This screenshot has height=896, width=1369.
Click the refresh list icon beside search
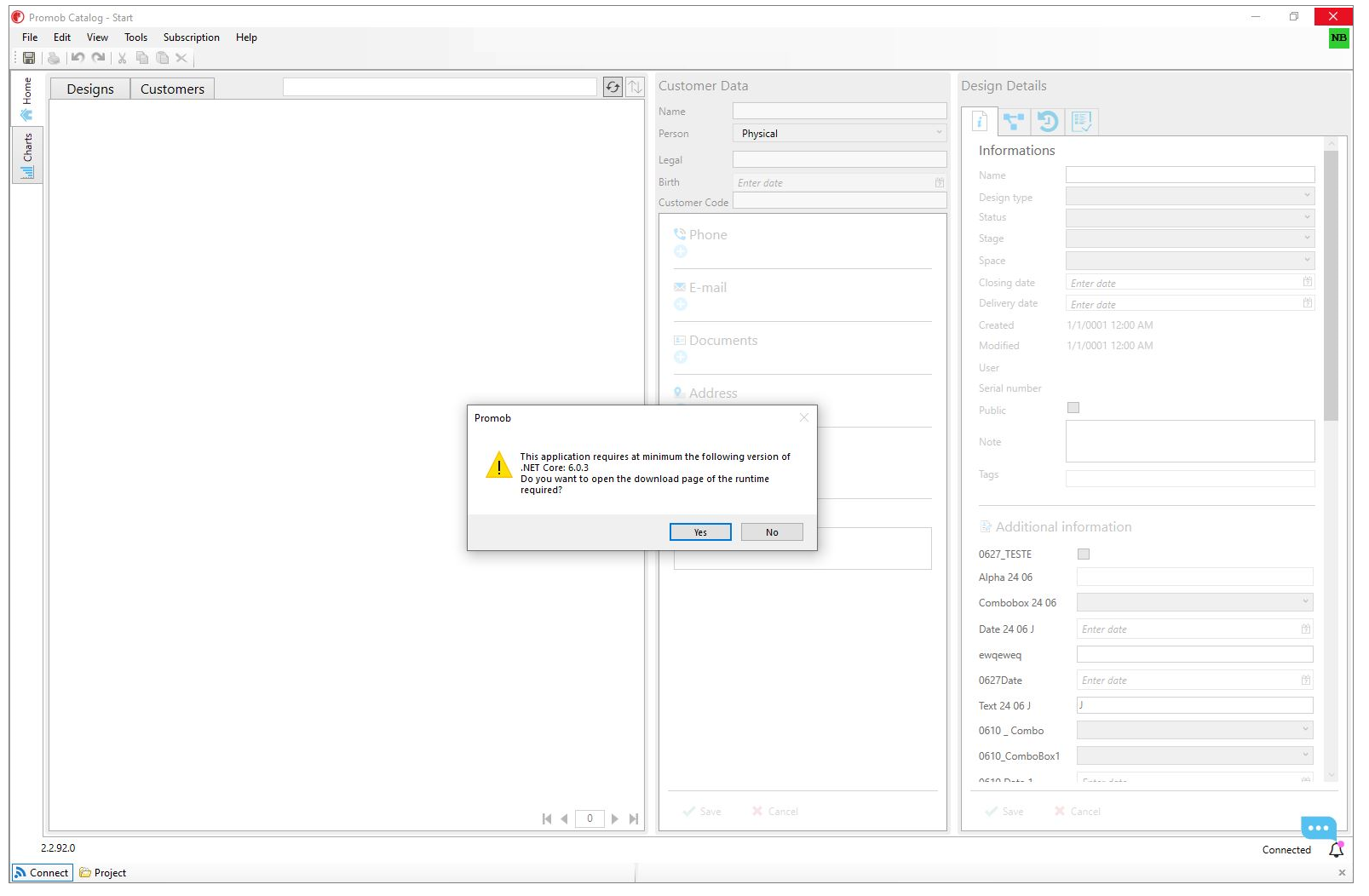coord(613,87)
